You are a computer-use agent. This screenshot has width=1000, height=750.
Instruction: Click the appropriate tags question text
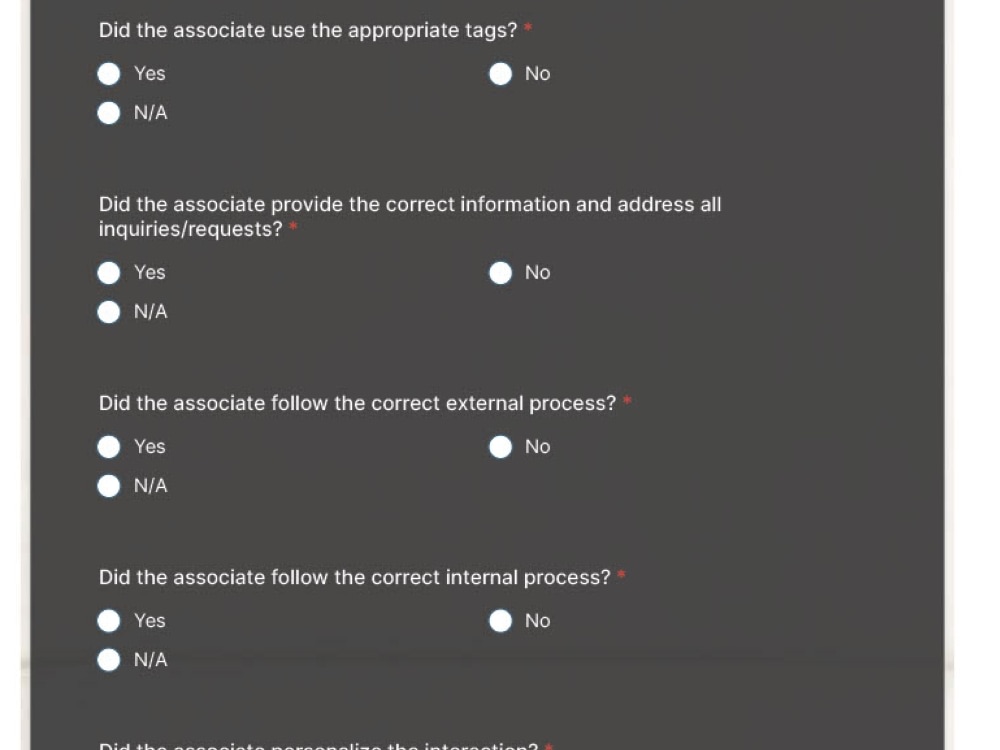click(308, 31)
